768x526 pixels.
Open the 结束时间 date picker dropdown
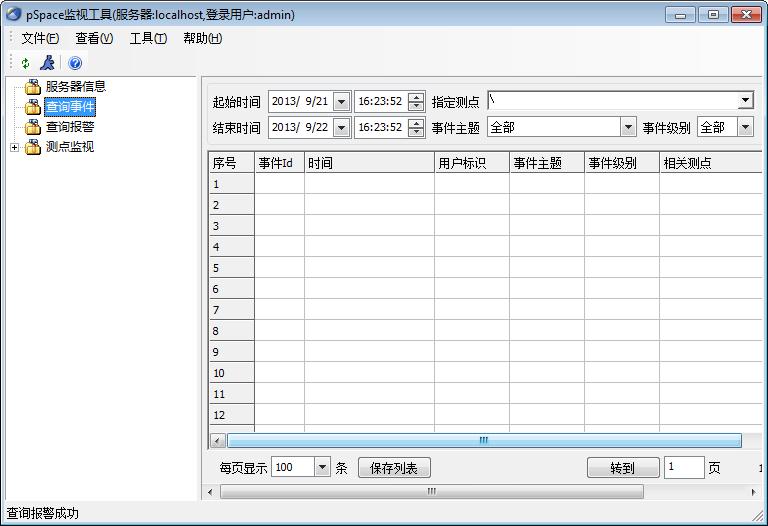[342, 127]
